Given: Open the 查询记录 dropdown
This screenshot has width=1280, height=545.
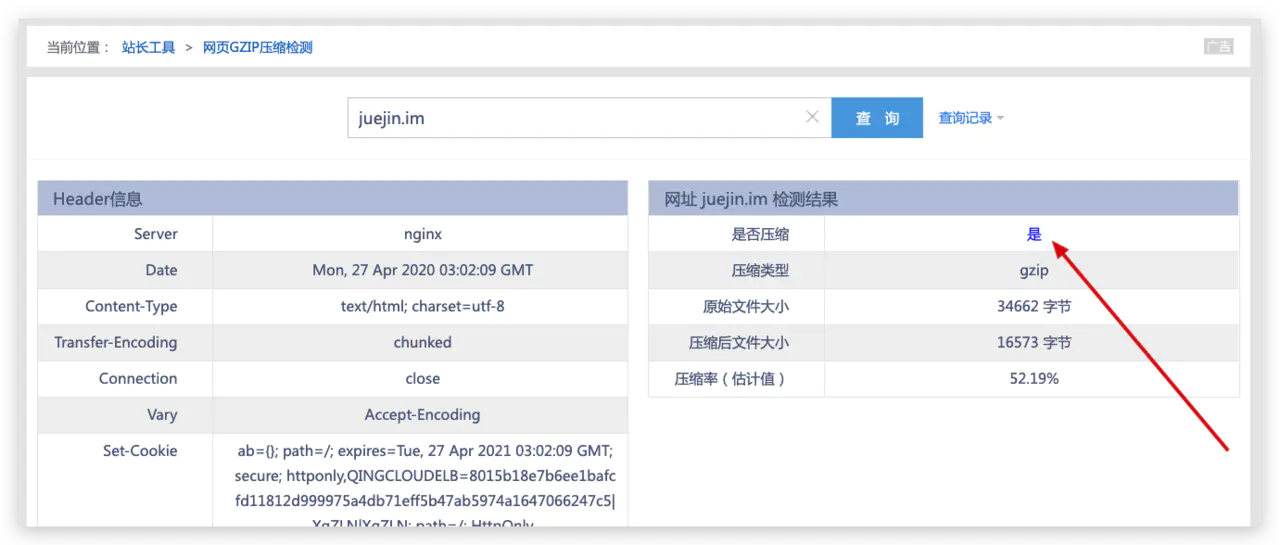Looking at the screenshot, I should click(970, 118).
